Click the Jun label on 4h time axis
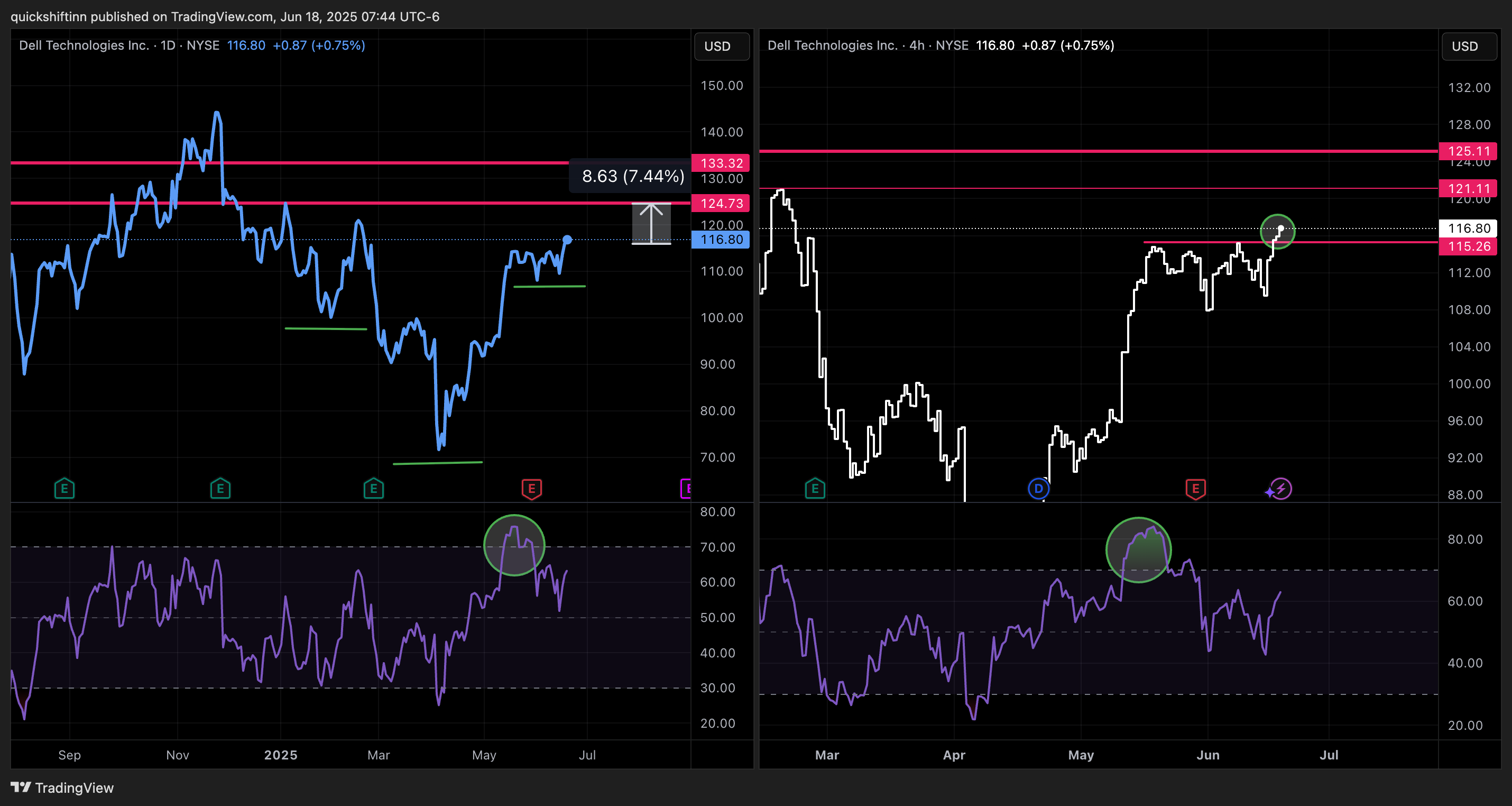The height and width of the screenshot is (806, 1512). click(1208, 755)
